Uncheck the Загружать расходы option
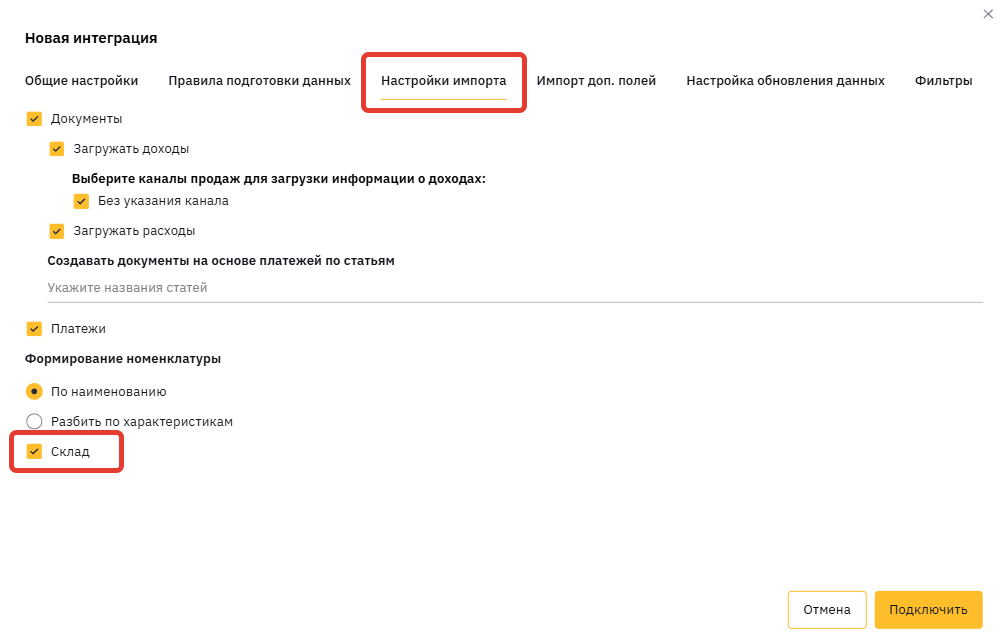1003x643 pixels. click(57, 231)
